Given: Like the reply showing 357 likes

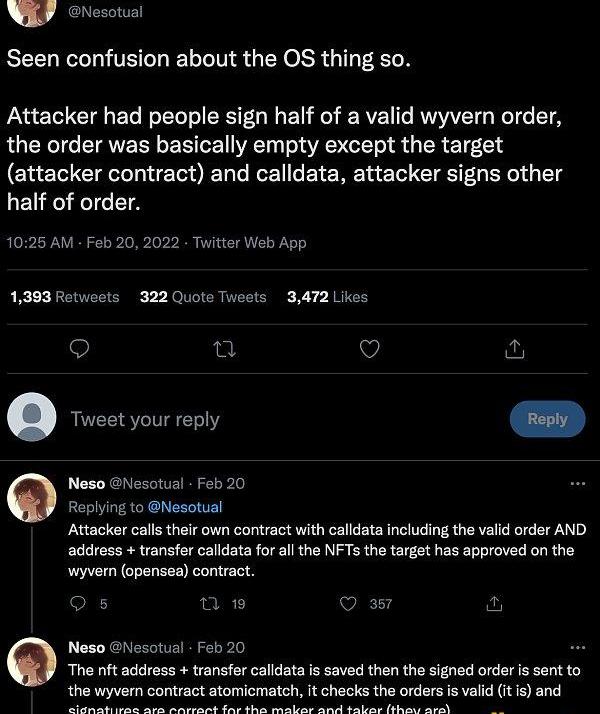Looking at the screenshot, I should tap(349, 604).
